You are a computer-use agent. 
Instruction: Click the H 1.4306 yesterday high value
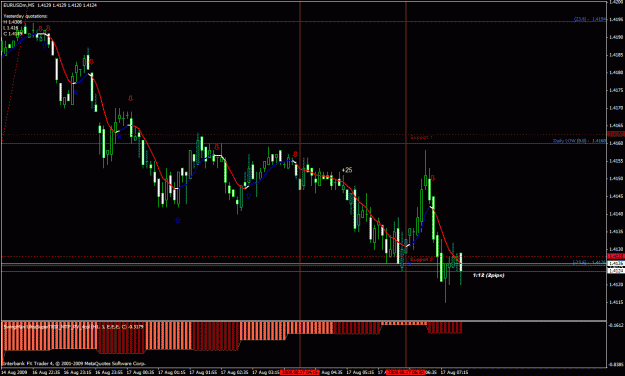pyautogui.click(x=13, y=22)
